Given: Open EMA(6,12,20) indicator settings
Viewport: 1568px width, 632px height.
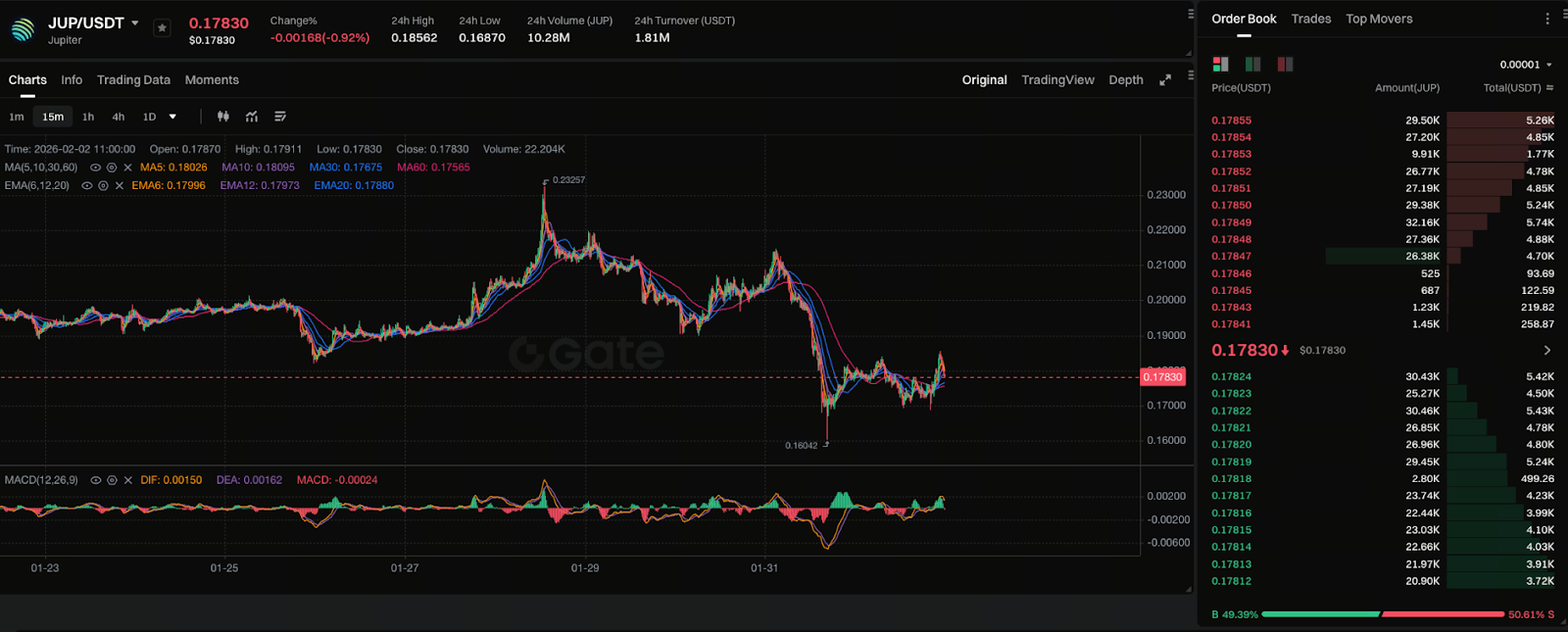Looking at the screenshot, I should tap(103, 185).
